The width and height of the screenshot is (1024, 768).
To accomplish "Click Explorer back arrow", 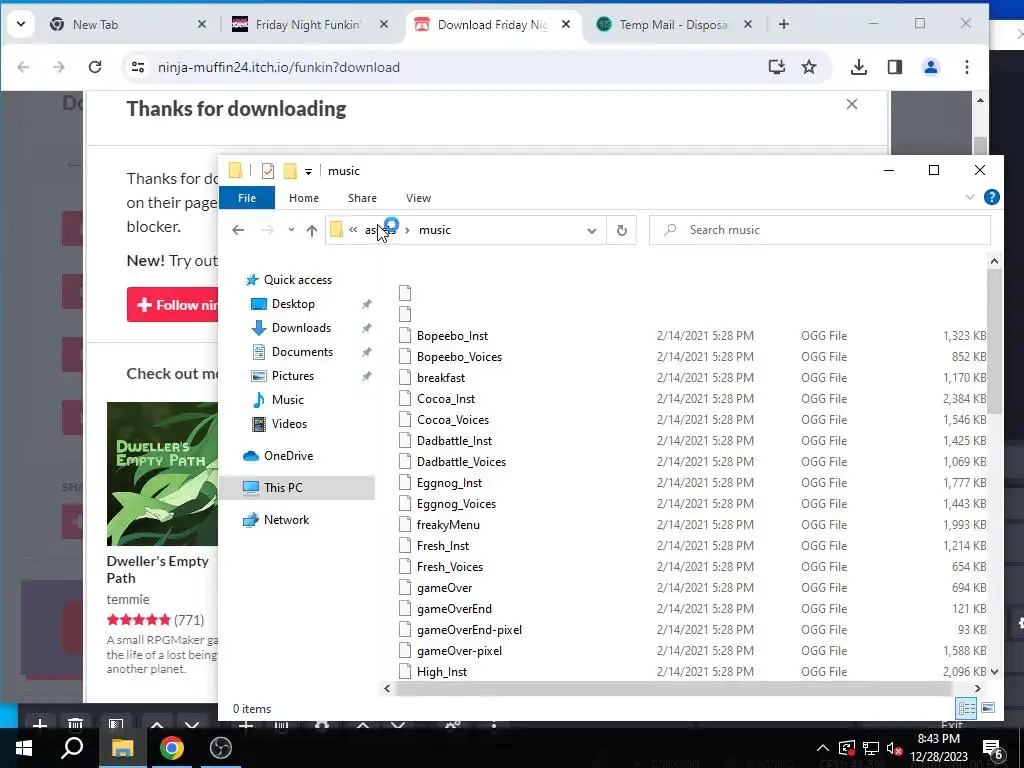I will point(238,230).
